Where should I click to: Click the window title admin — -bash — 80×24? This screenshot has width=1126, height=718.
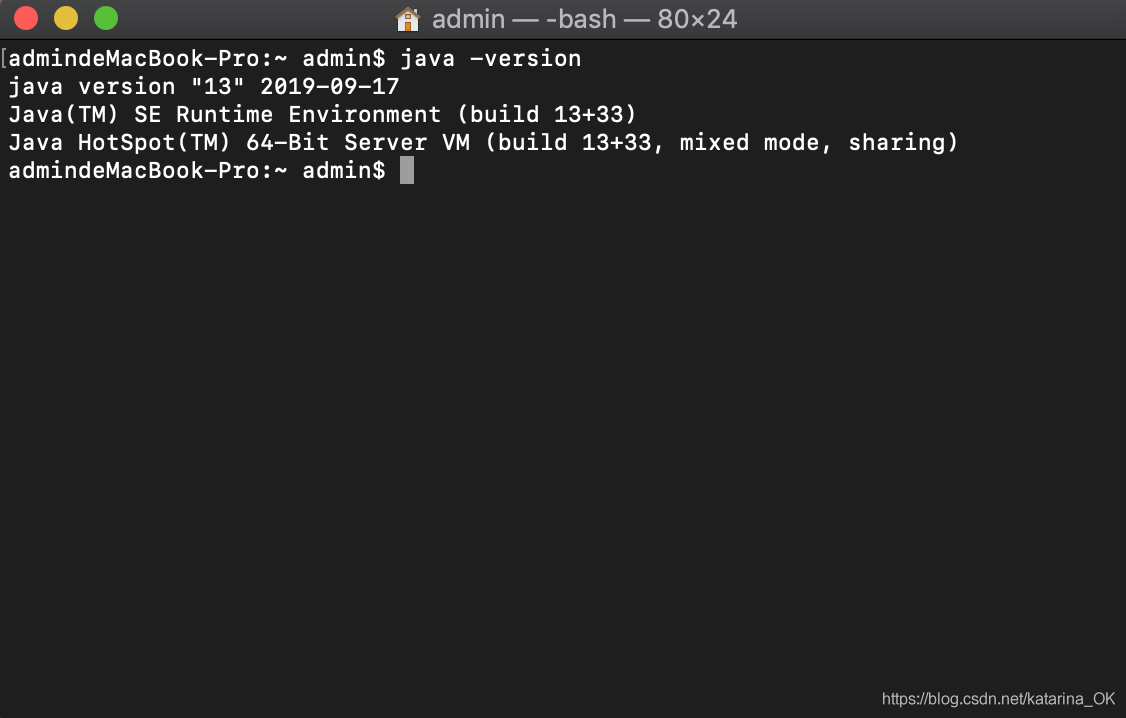[584, 19]
